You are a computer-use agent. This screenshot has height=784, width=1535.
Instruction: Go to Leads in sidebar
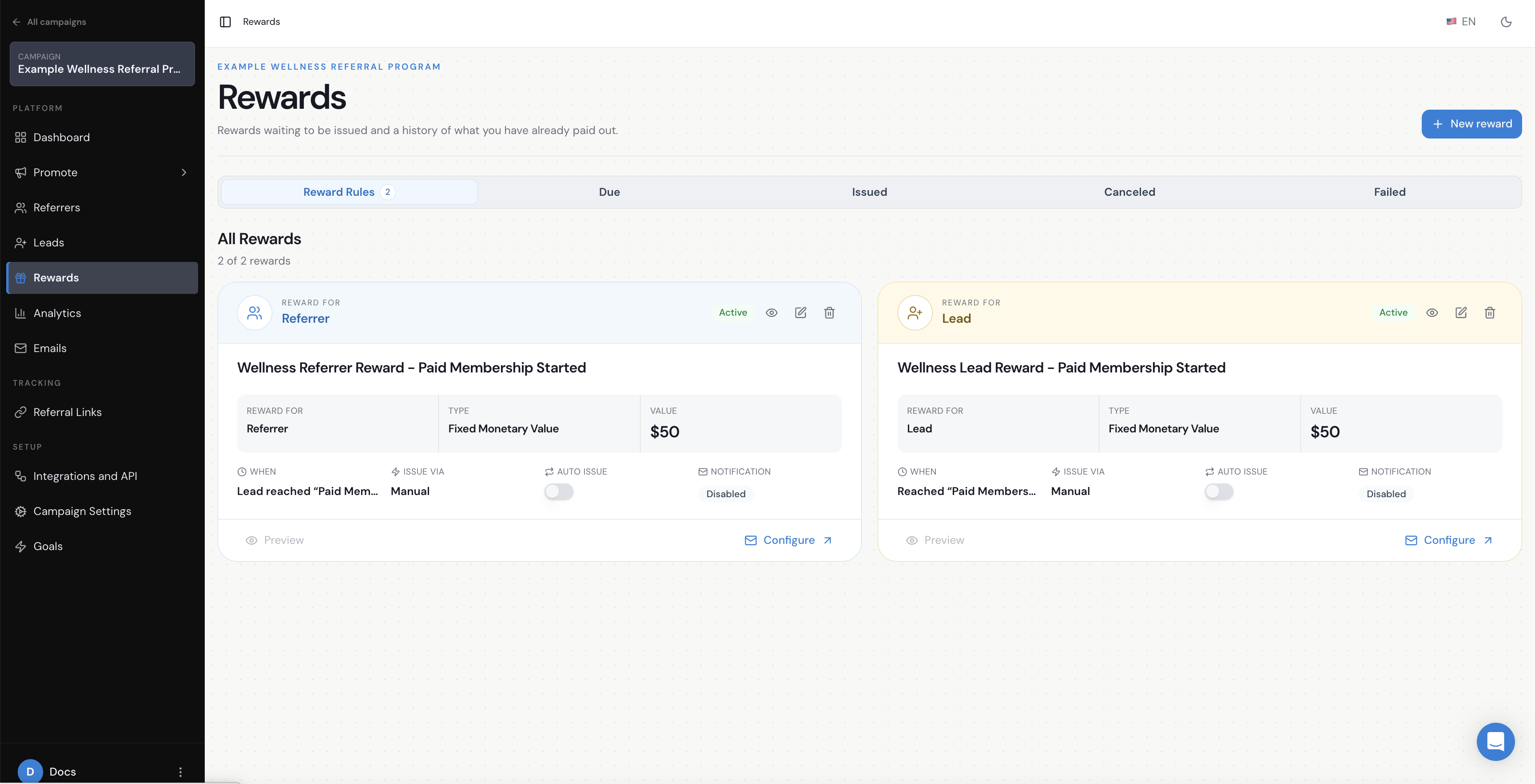102,243
